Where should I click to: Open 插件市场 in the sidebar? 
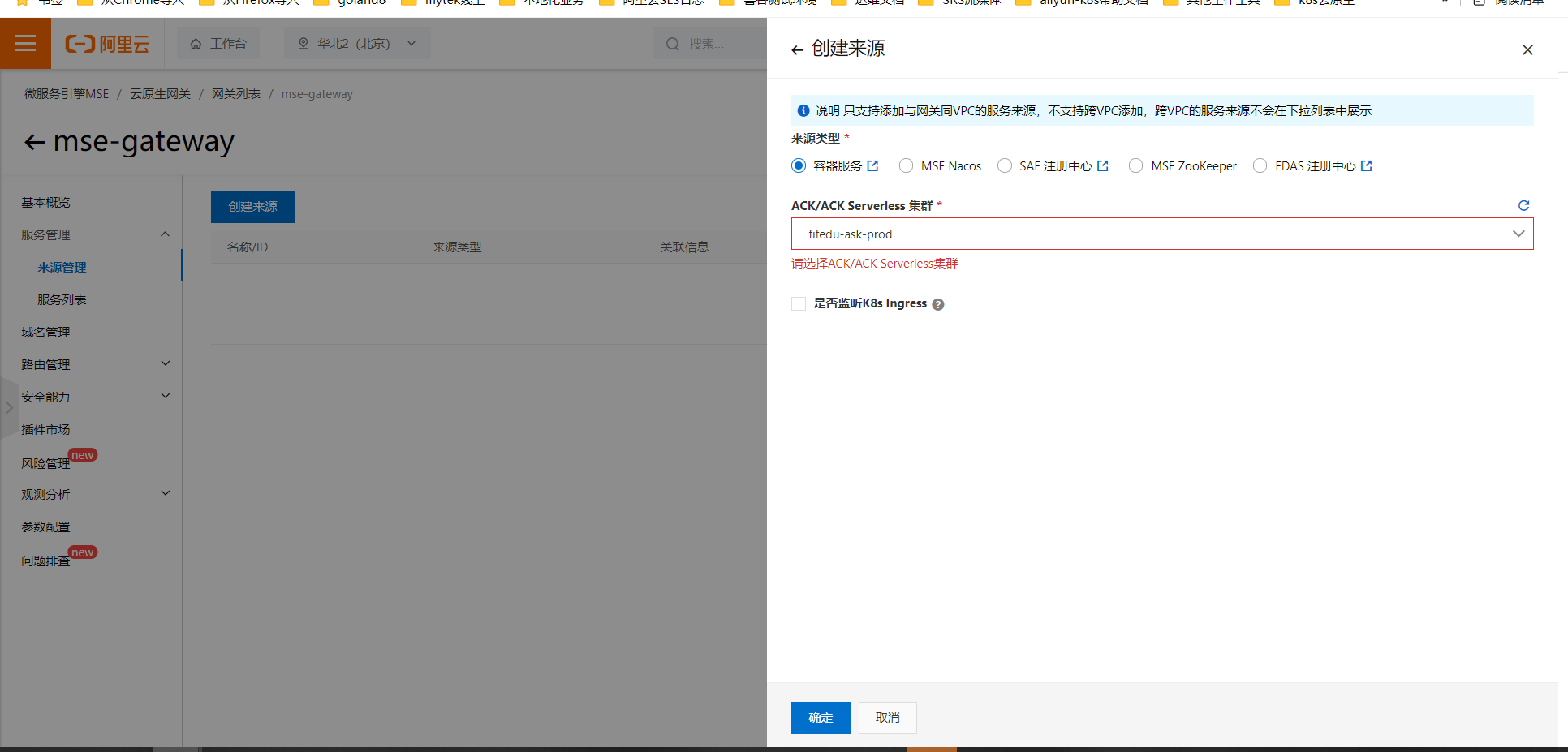pyautogui.click(x=45, y=429)
